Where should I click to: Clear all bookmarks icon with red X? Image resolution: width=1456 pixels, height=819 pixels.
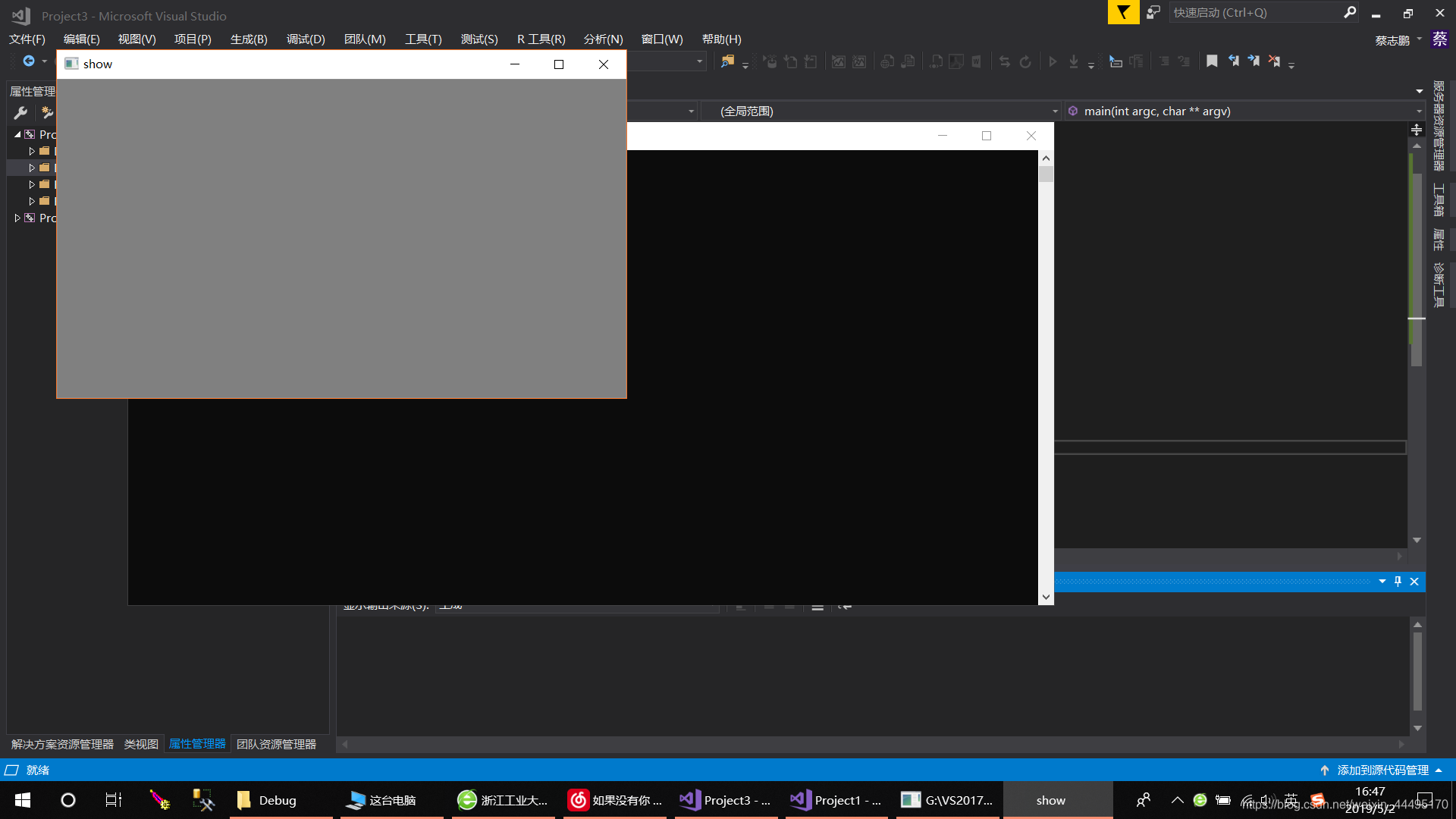[x=1274, y=61]
